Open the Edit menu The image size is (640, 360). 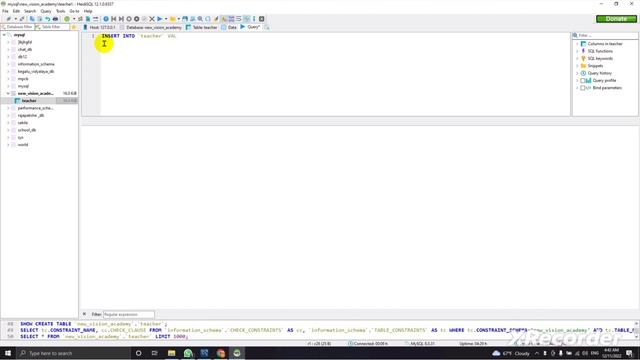(16, 11)
